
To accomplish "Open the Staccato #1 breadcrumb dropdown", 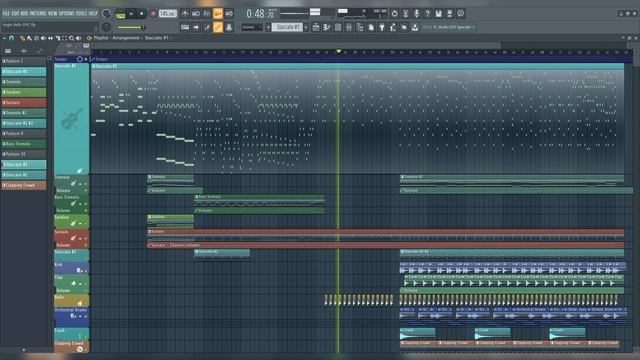I will pos(156,38).
